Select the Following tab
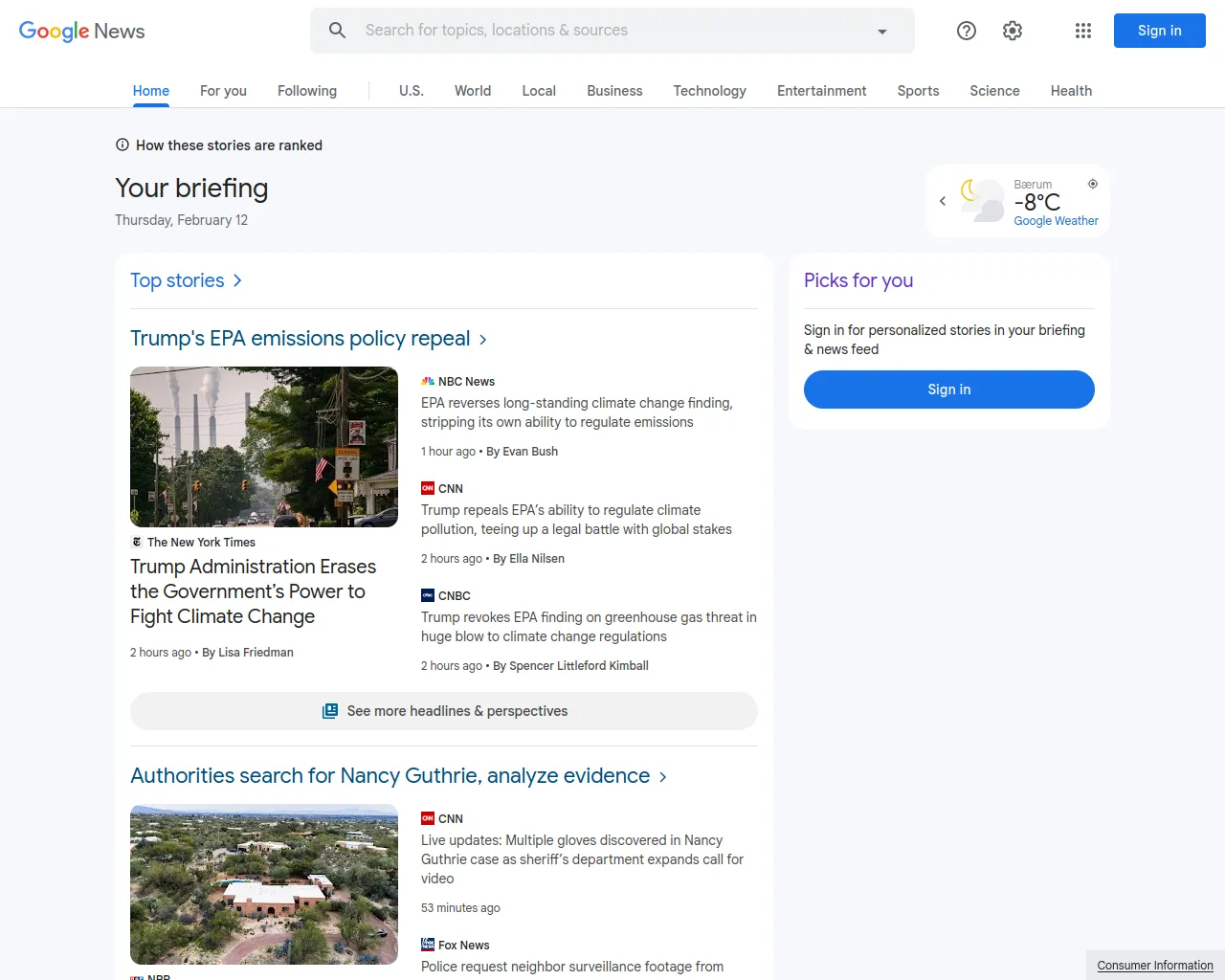Screen dimensions: 1225x980 click(306, 91)
